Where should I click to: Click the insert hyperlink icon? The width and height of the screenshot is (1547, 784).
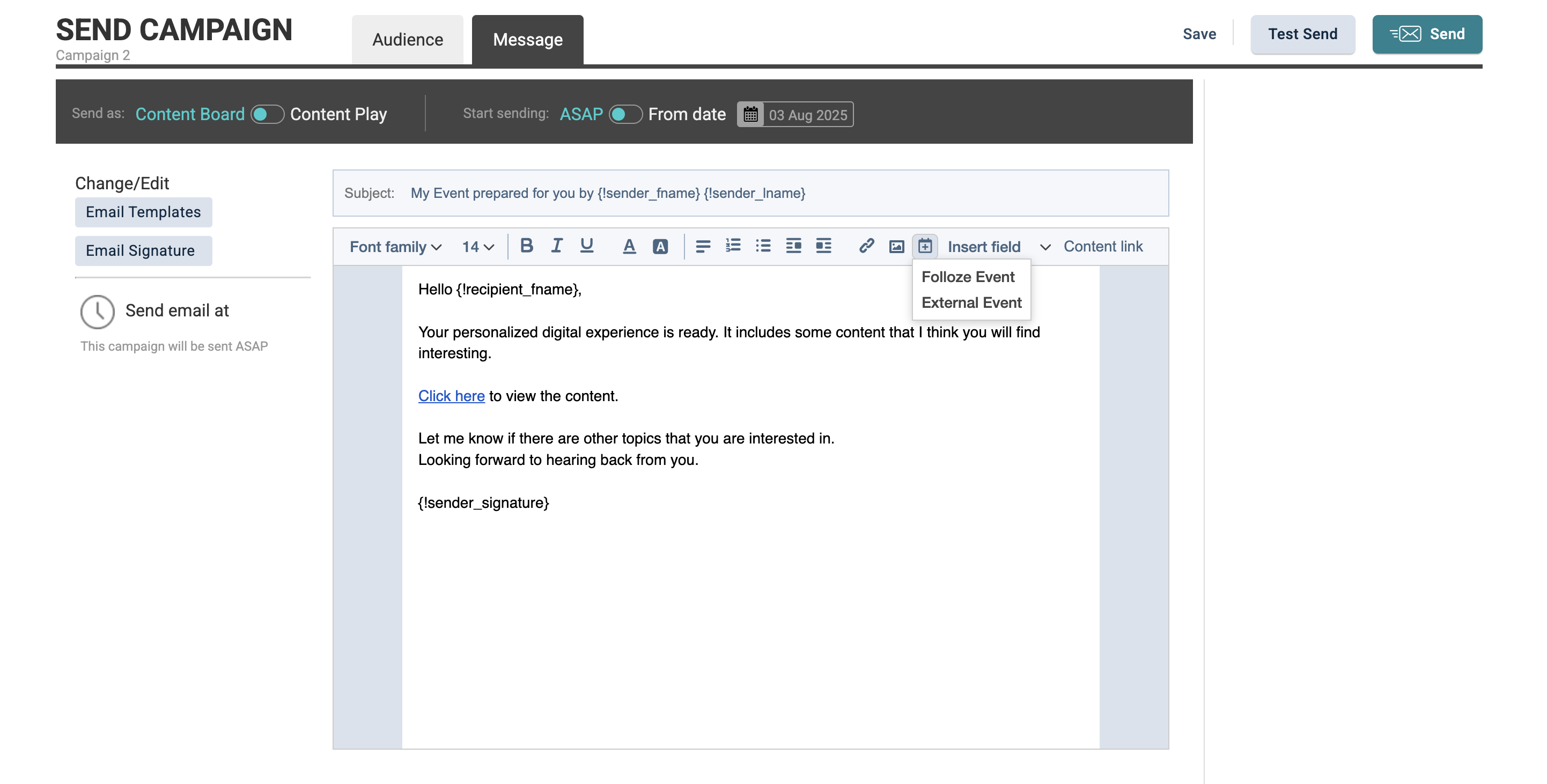click(x=866, y=246)
